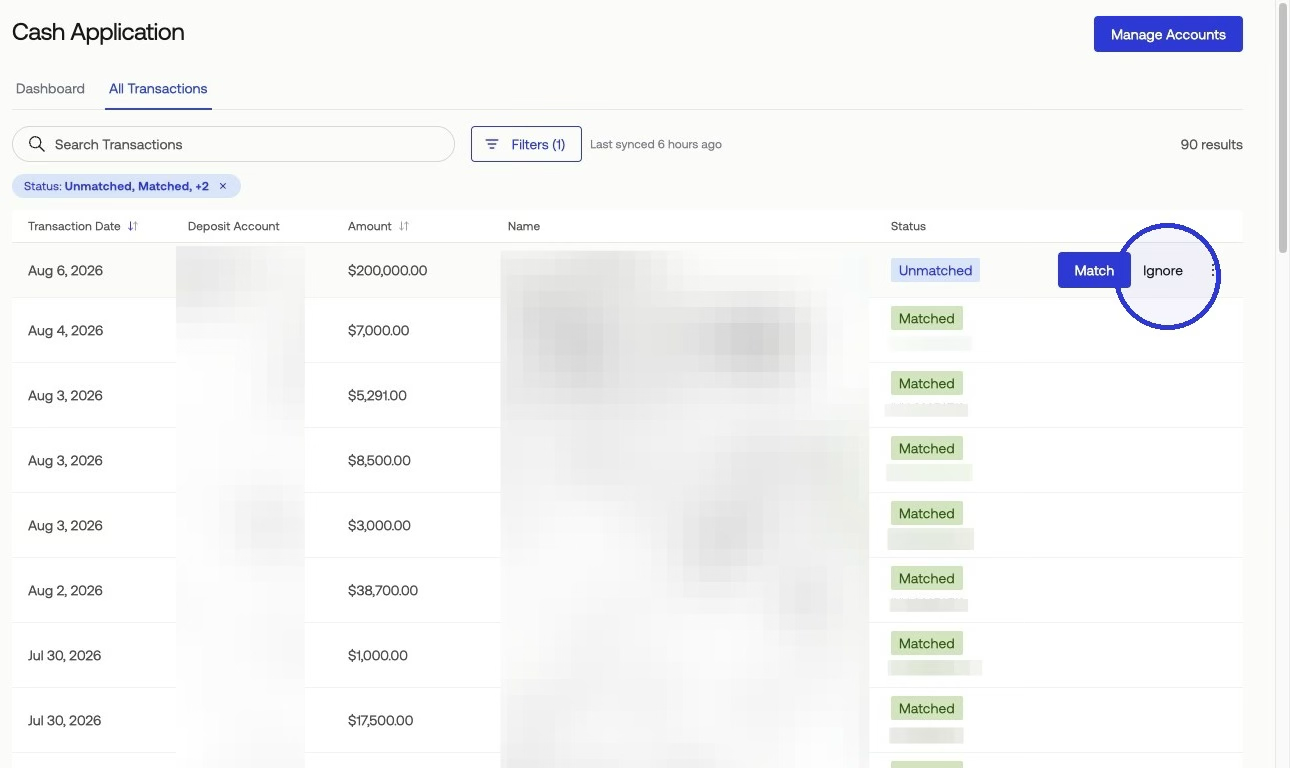Switch to the Dashboard tab
Screen dimensions: 1290x768
(x=50, y=88)
